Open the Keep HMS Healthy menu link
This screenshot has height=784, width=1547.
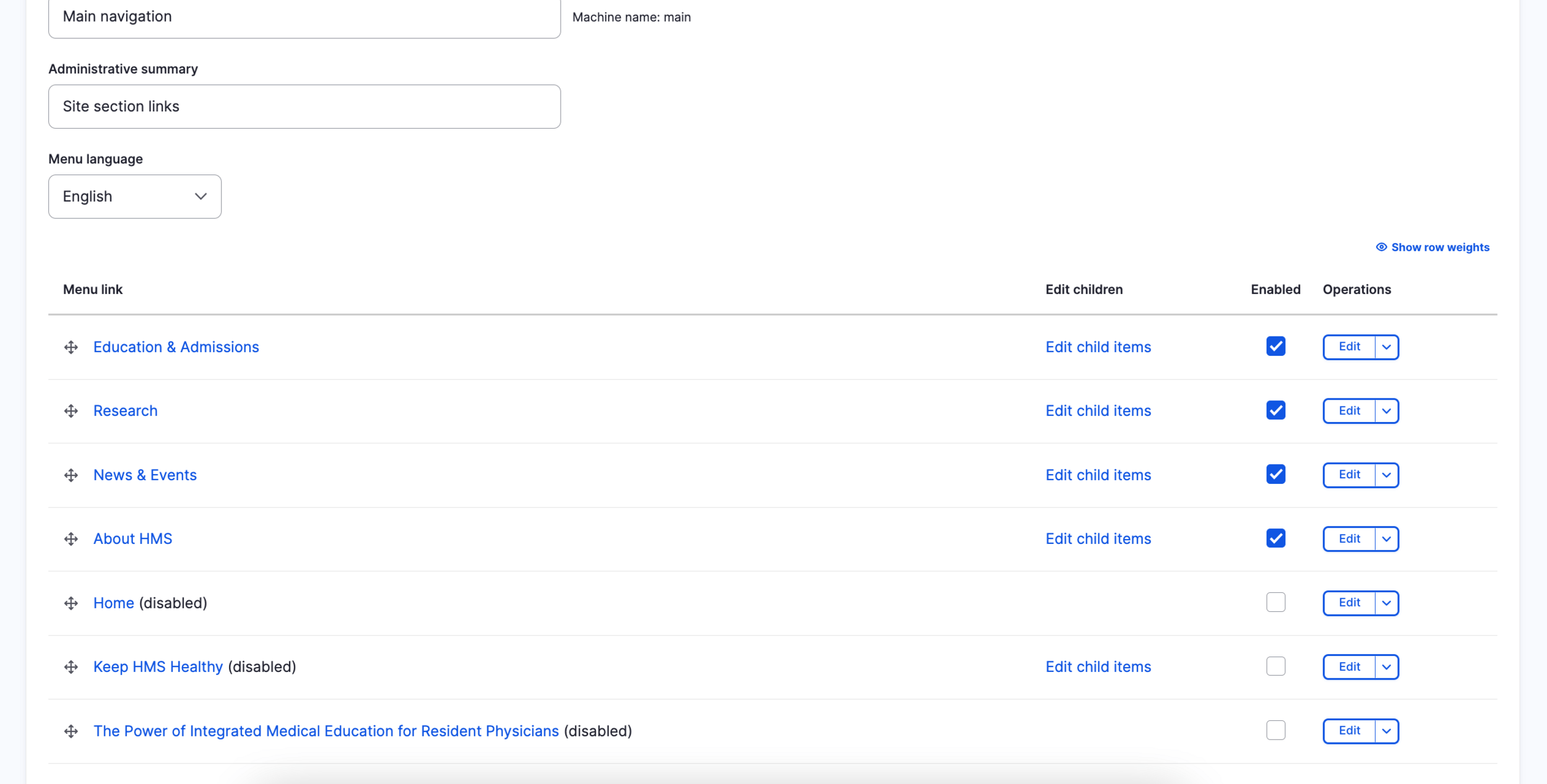158,667
